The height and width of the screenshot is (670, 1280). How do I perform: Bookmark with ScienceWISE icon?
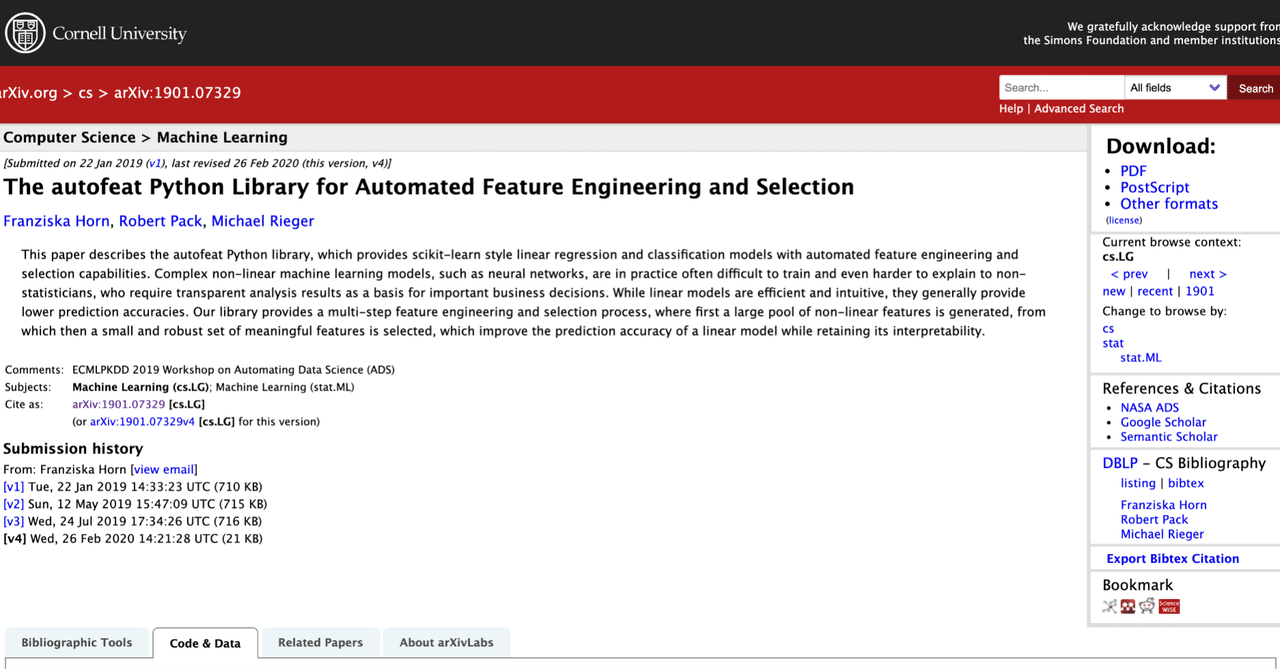point(1169,606)
